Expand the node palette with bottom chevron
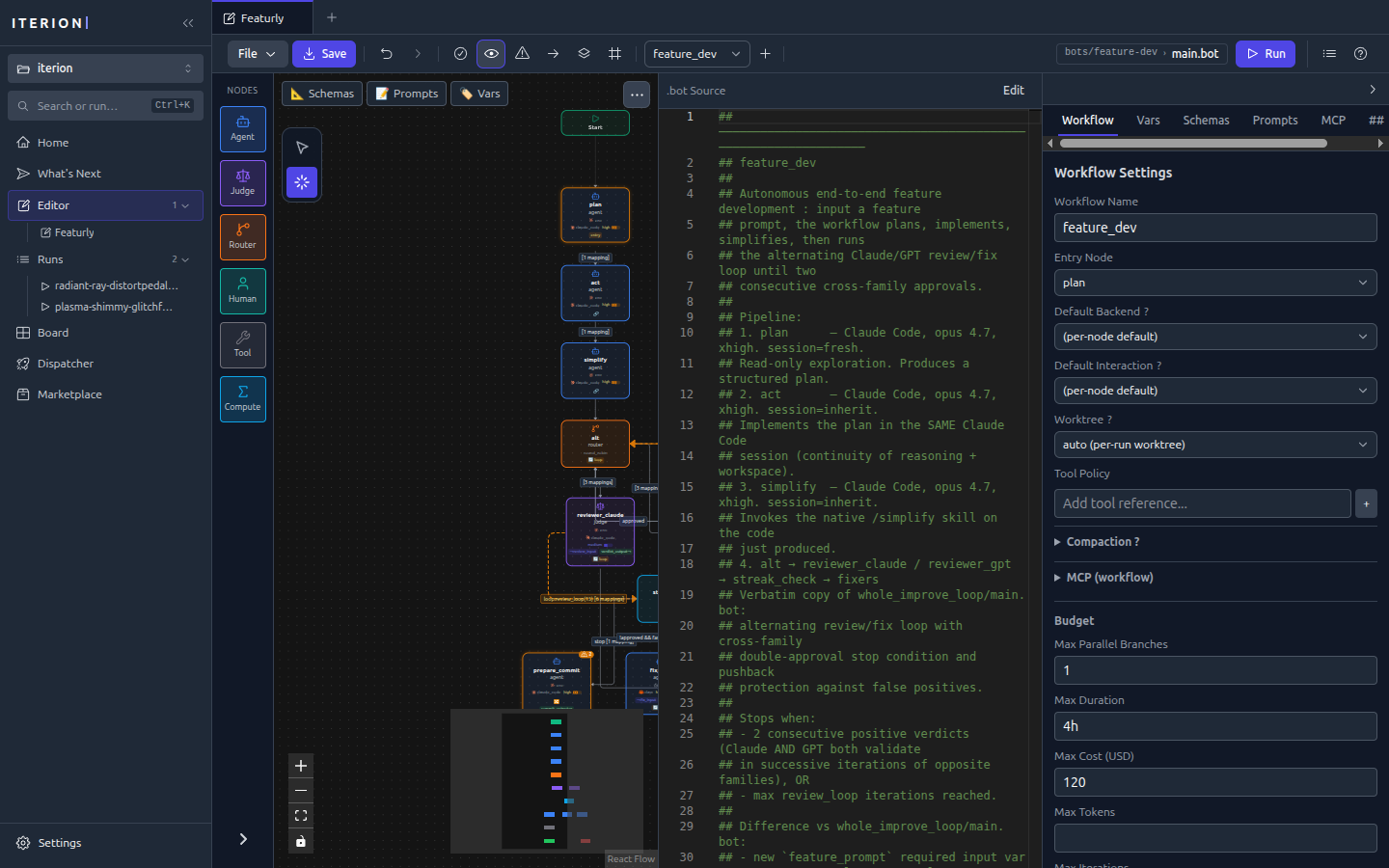 point(243,839)
